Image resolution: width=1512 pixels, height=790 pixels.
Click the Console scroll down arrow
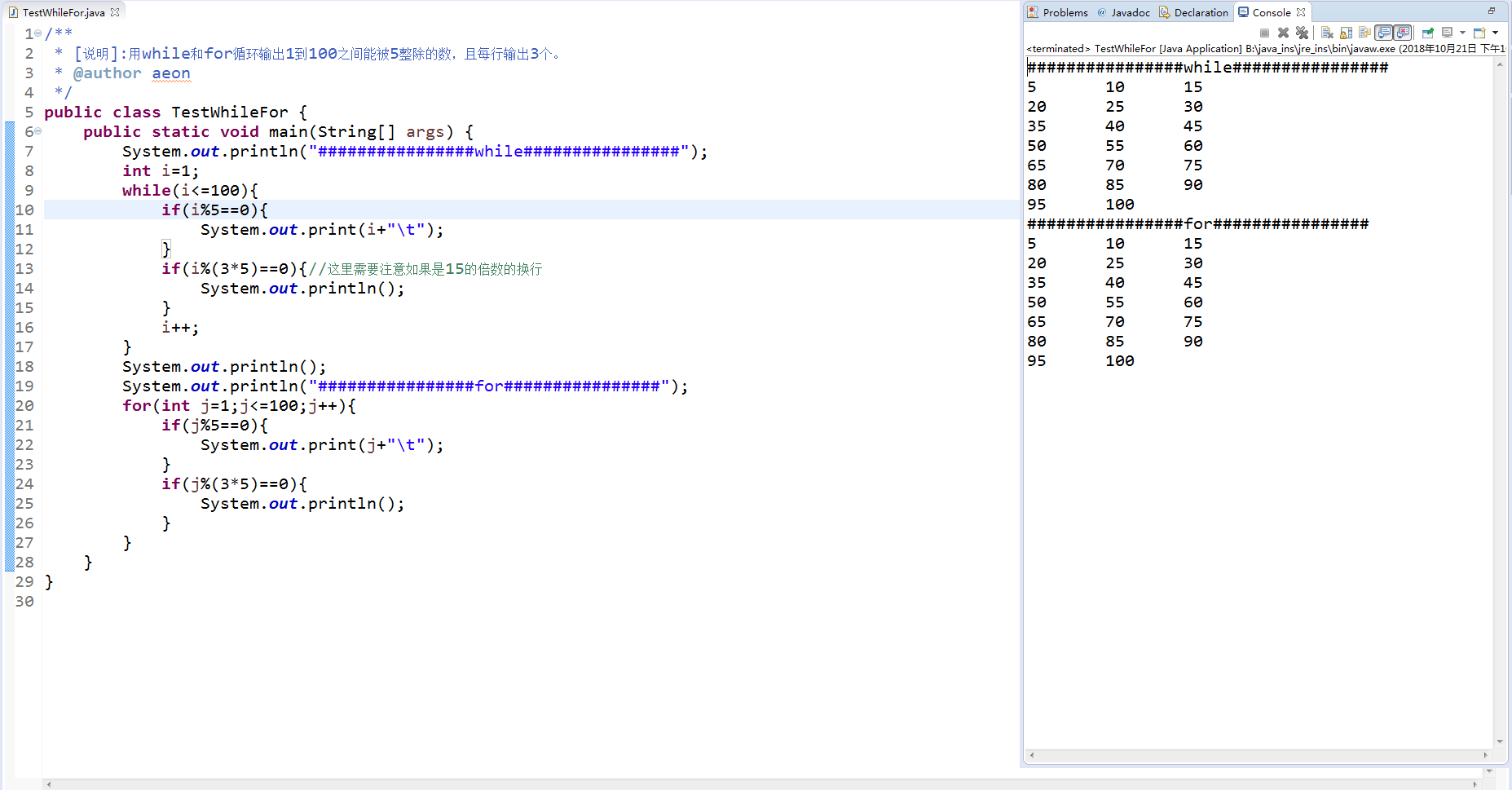tap(1500, 742)
